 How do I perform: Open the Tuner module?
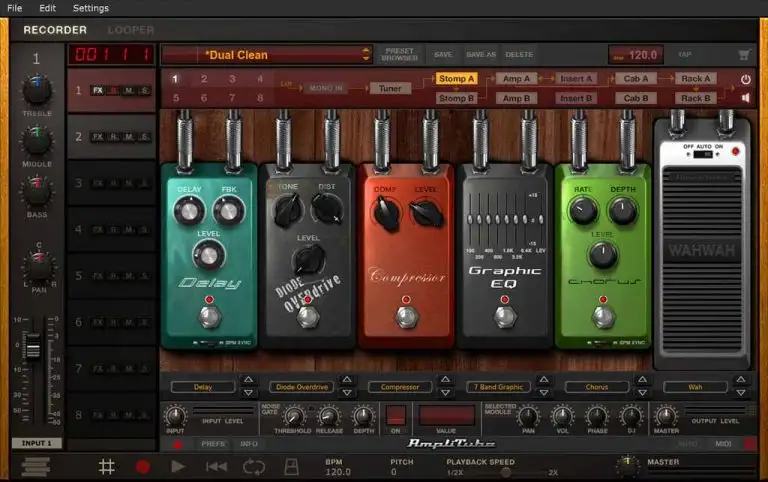(390, 88)
